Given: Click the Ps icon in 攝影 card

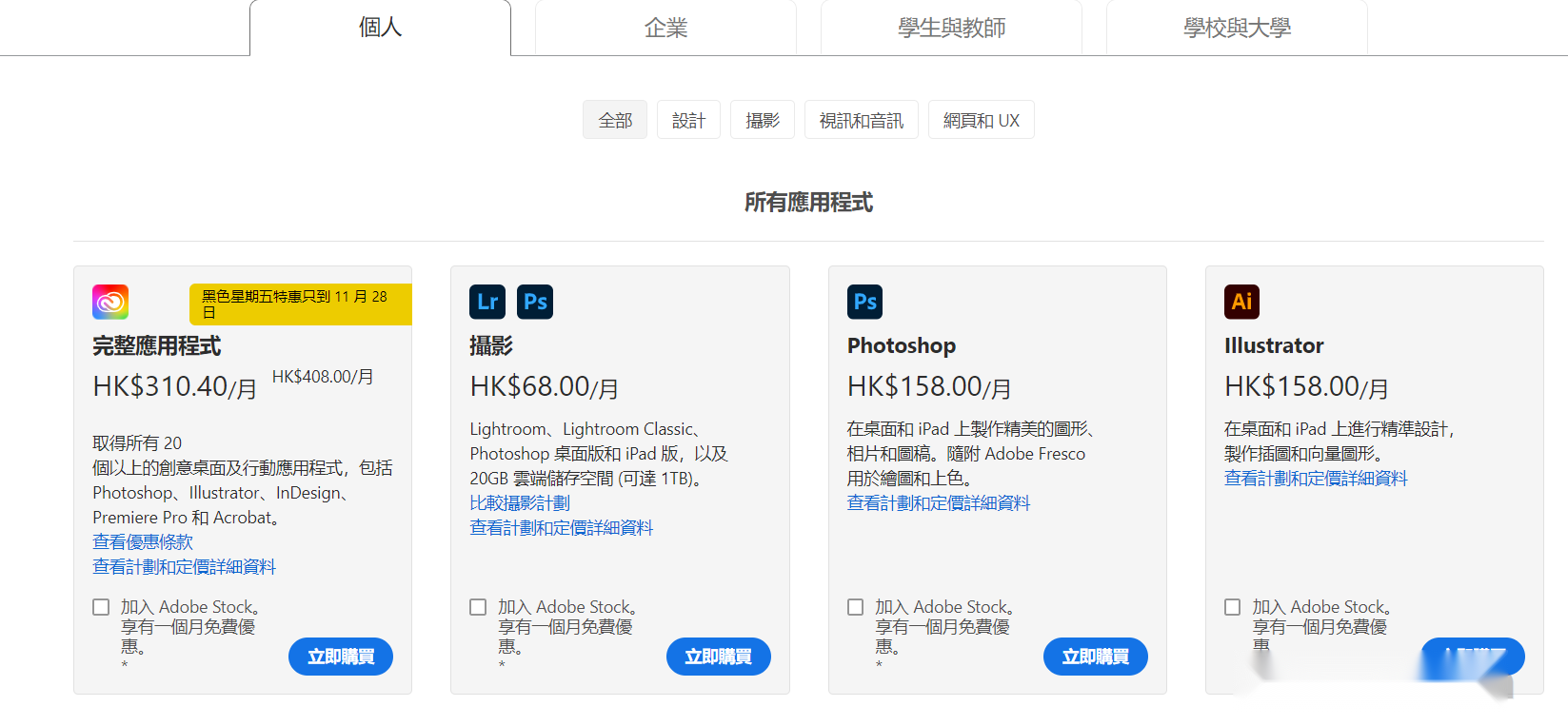Looking at the screenshot, I should tap(535, 302).
